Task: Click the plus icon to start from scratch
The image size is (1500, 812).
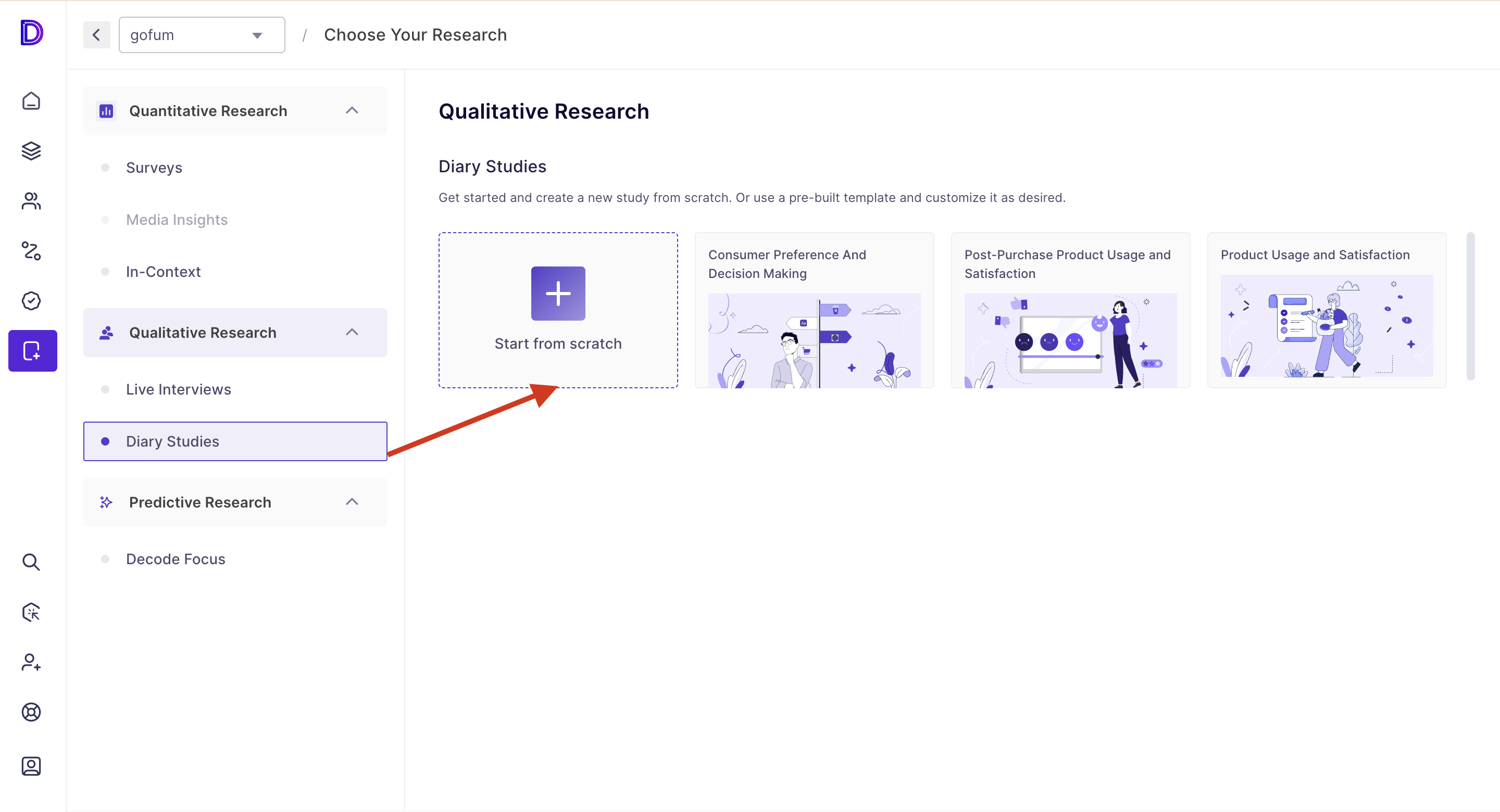Action: (558, 294)
